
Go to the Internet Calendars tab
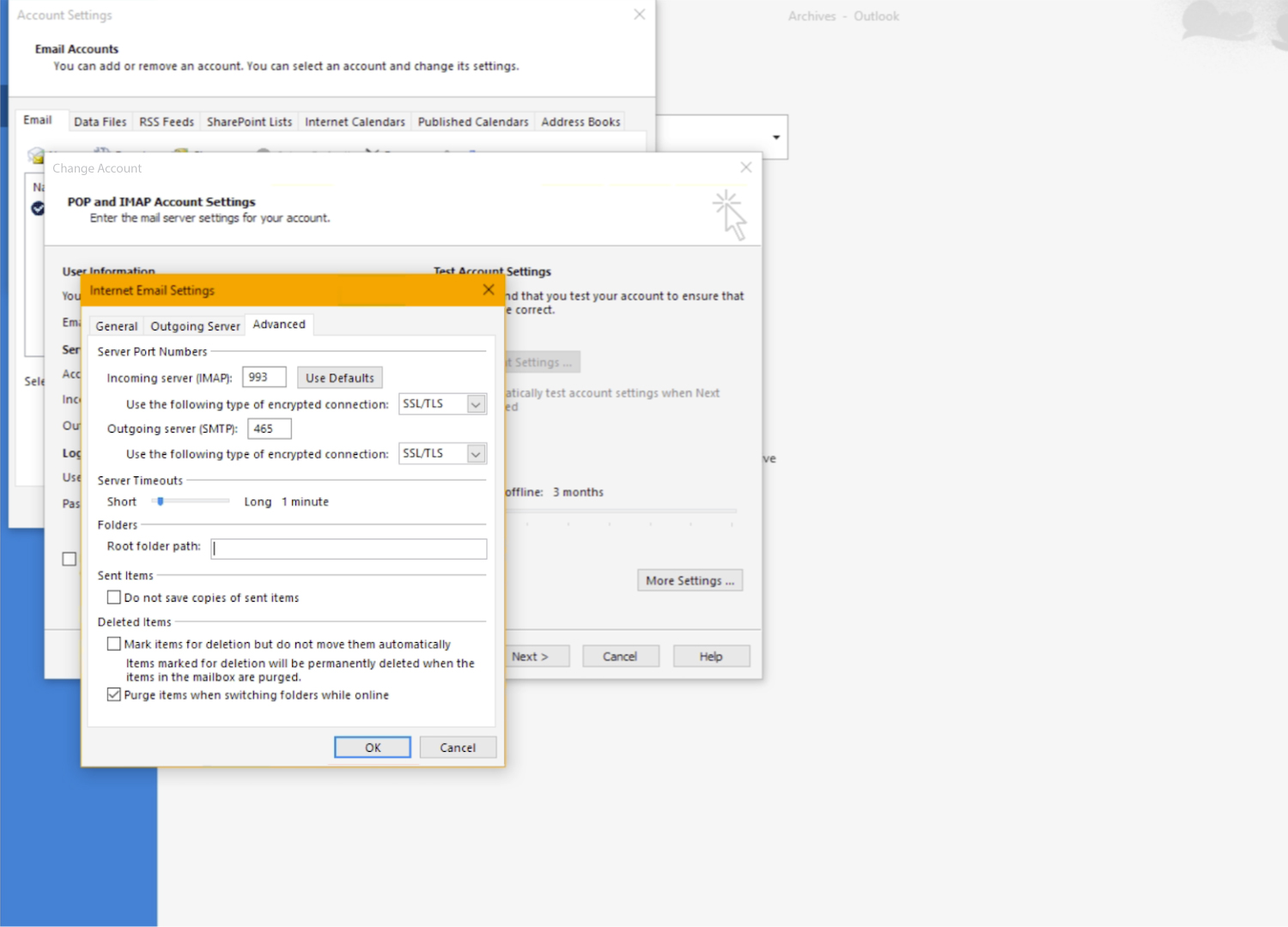[355, 122]
